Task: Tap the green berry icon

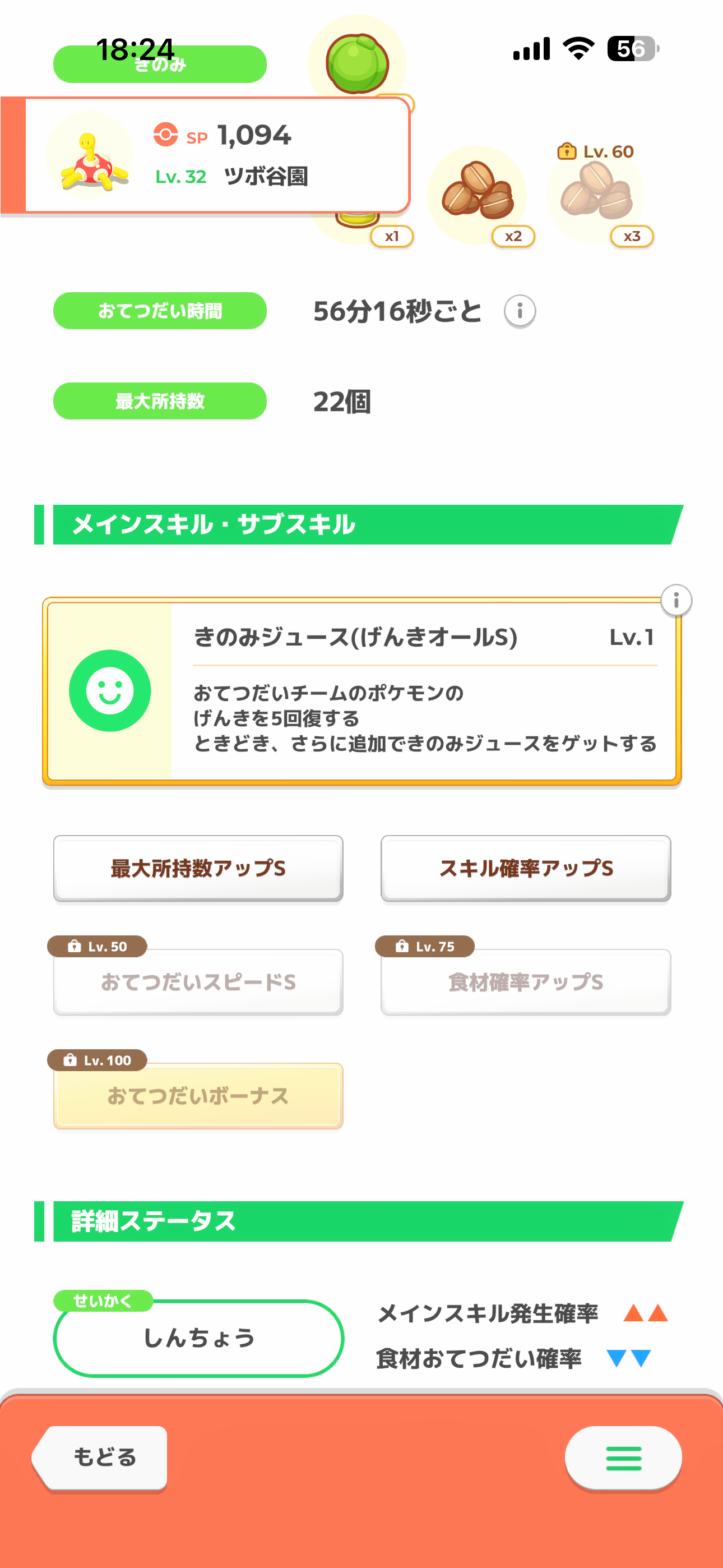Action: (x=357, y=63)
